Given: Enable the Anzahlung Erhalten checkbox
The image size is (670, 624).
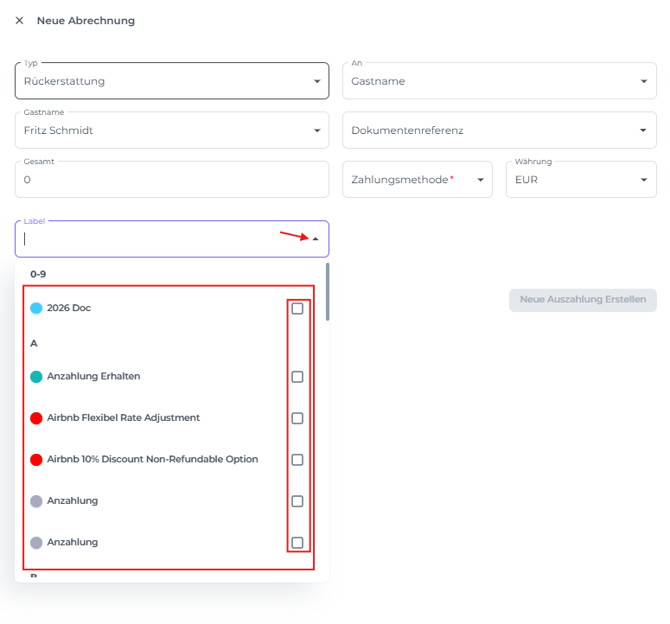Looking at the screenshot, I should pyautogui.click(x=297, y=377).
